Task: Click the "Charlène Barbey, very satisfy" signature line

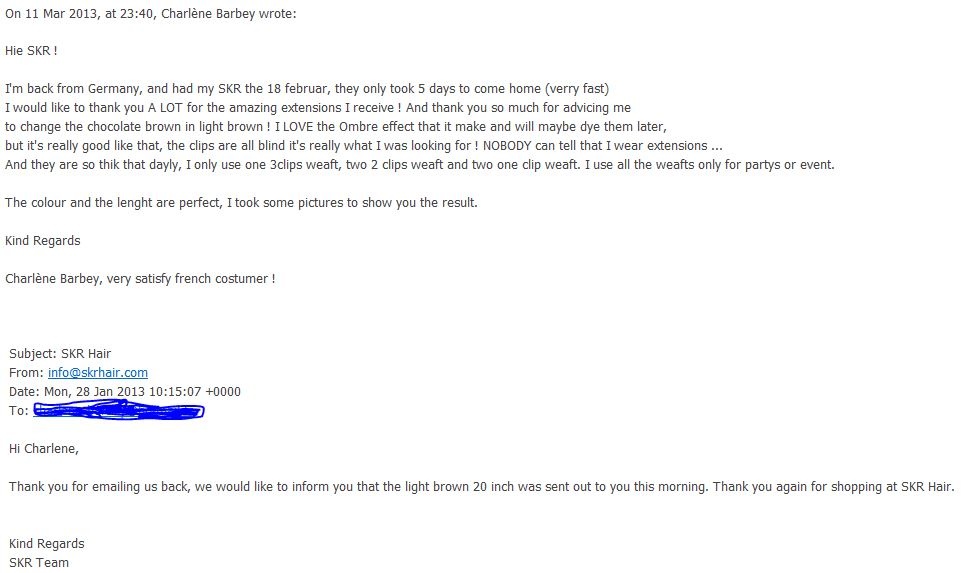Action: [139, 279]
